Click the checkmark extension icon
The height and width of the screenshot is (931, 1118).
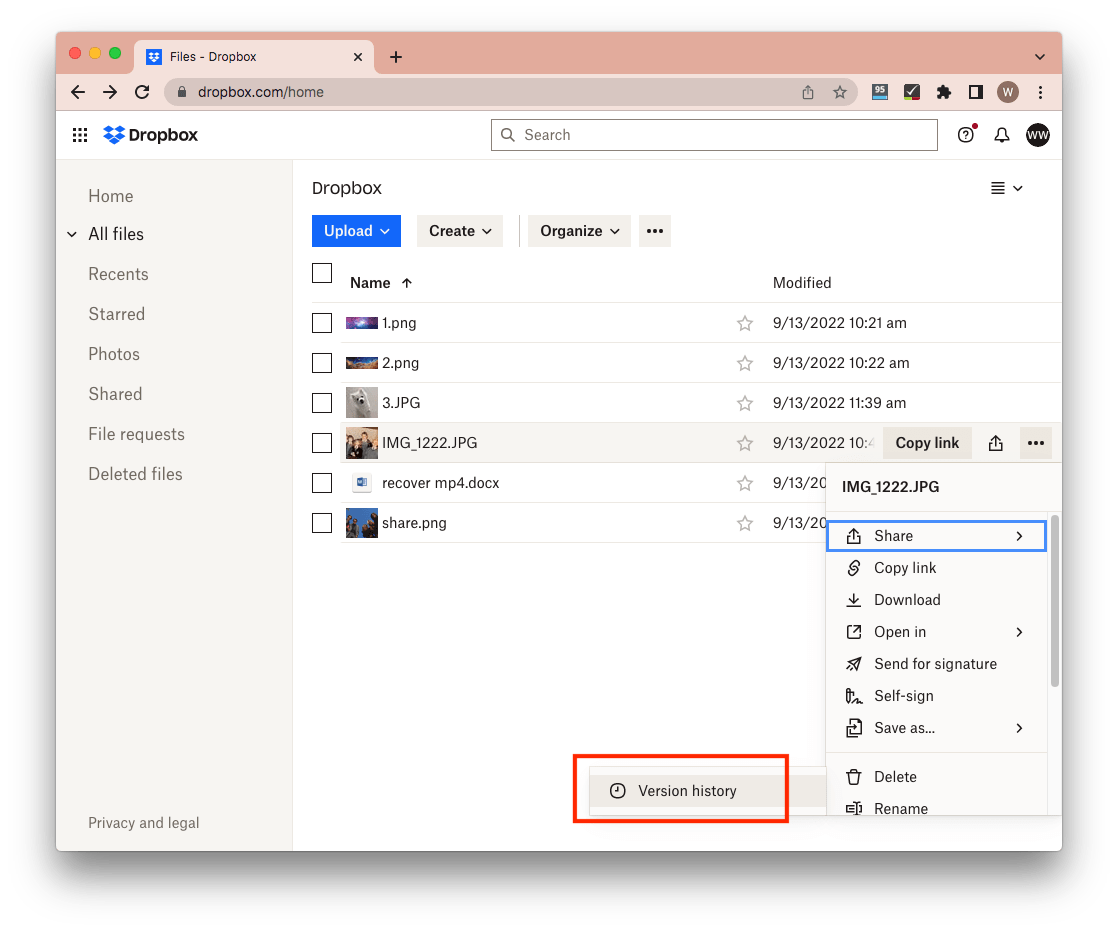[911, 92]
